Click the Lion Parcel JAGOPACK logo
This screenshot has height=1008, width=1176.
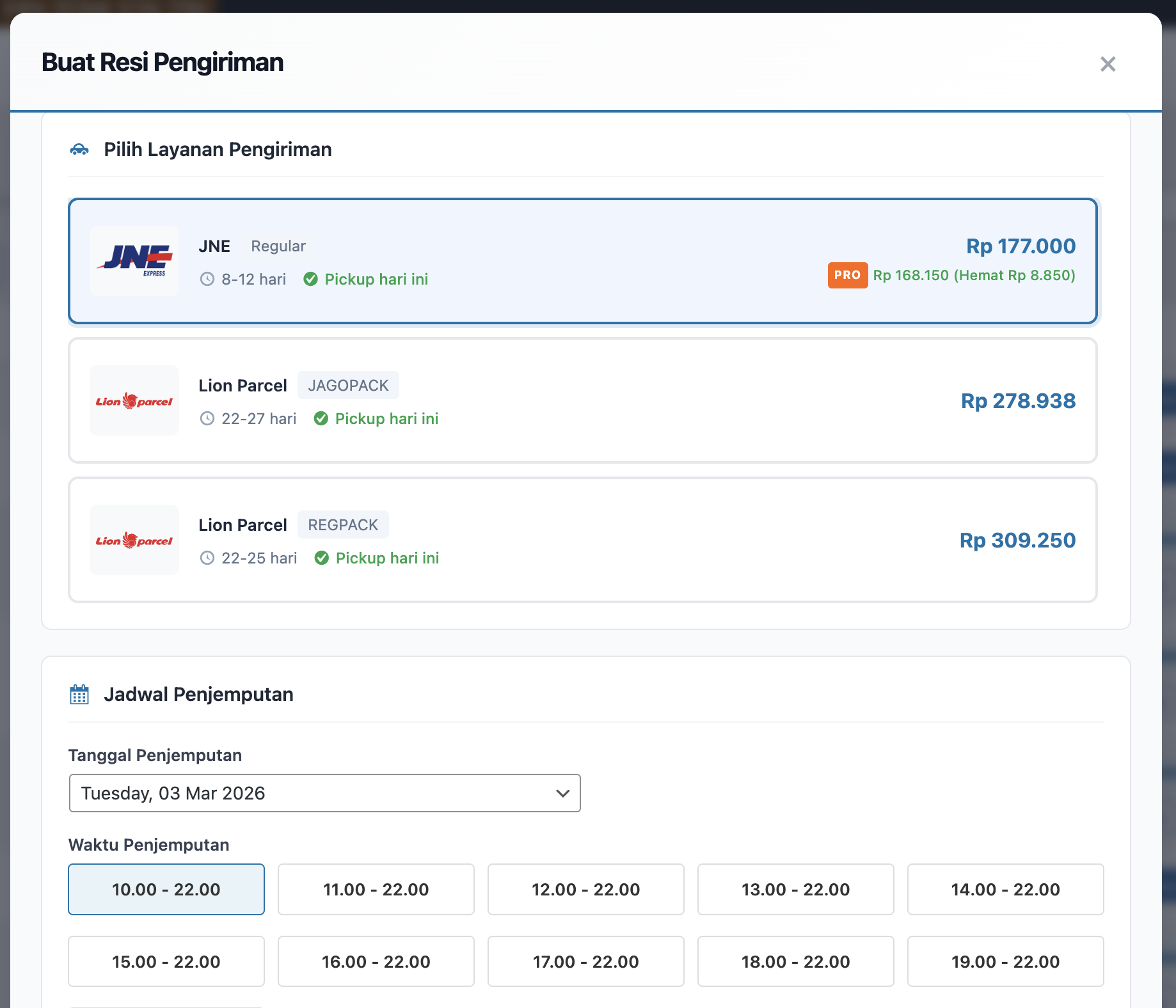click(134, 401)
